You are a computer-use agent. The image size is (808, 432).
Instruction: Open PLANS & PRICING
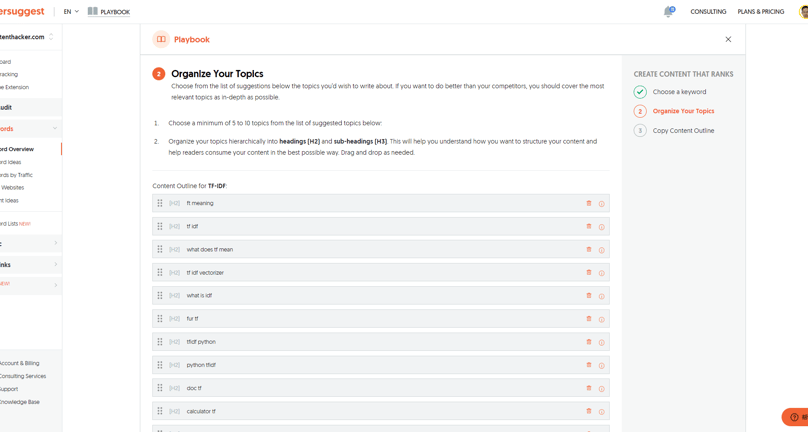[761, 11]
